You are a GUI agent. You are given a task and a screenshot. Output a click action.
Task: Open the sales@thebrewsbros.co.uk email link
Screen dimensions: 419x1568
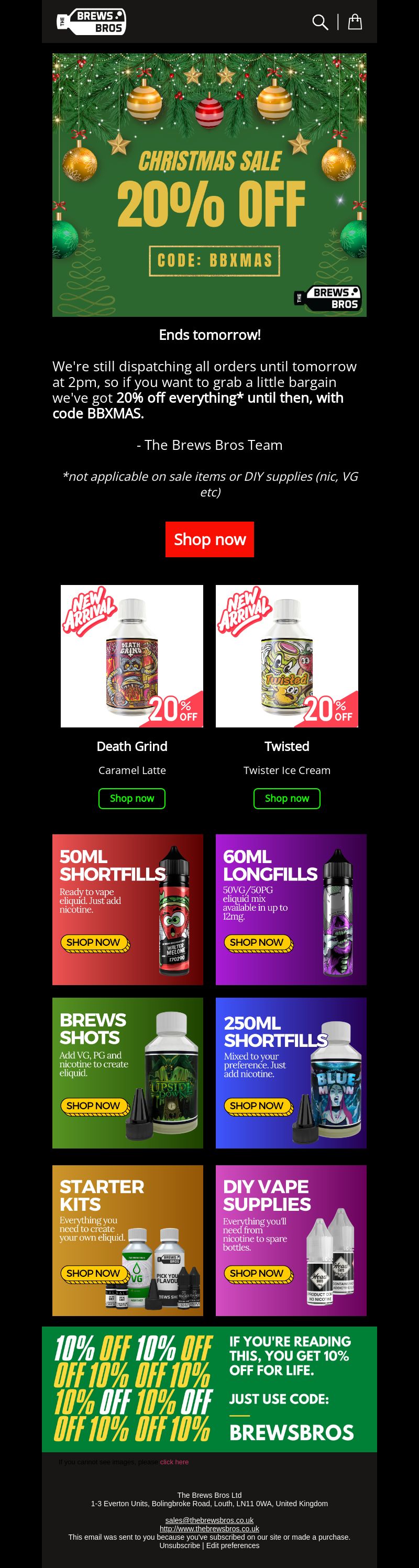click(210, 1520)
